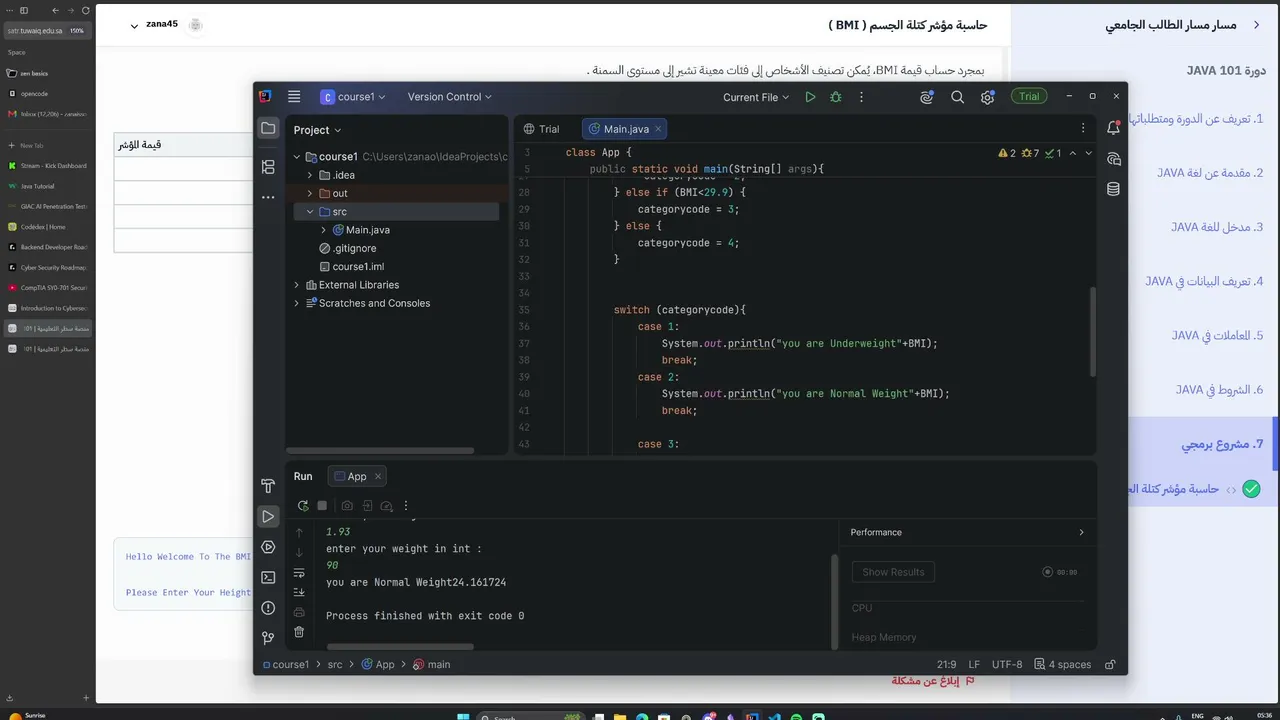Open the IntelliJ main menu hamburger icon

click(294, 97)
